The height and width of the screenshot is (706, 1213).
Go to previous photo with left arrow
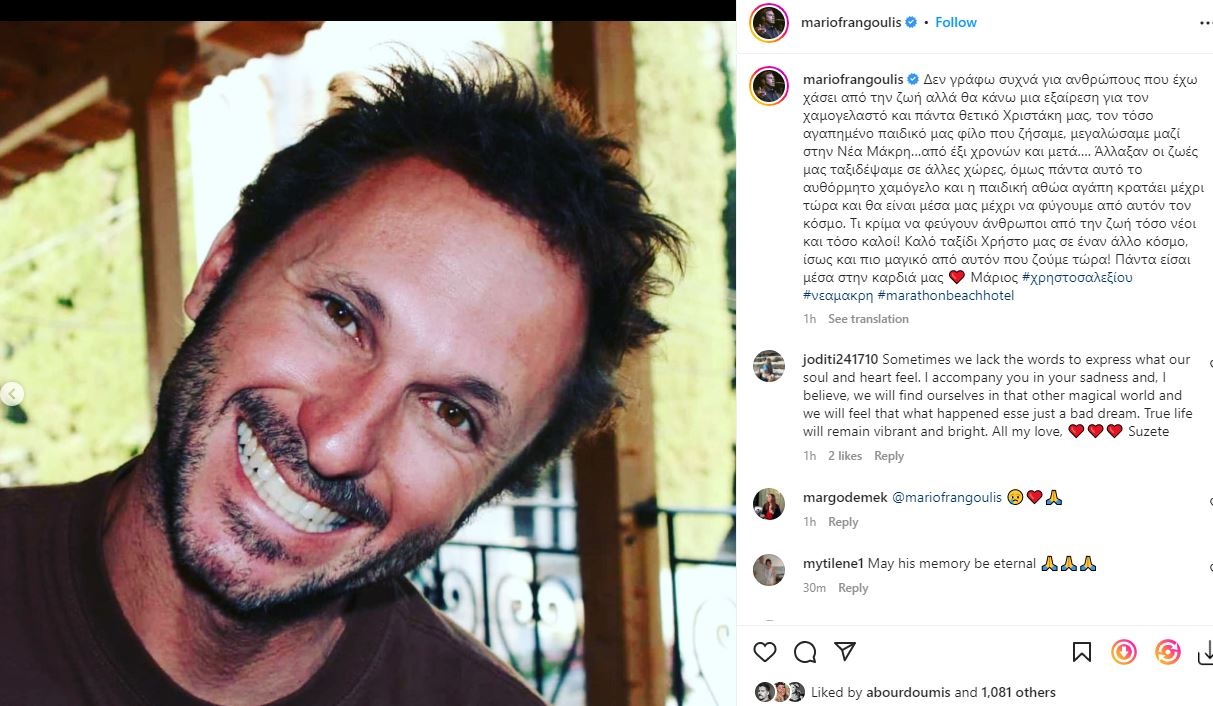(x=12, y=394)
